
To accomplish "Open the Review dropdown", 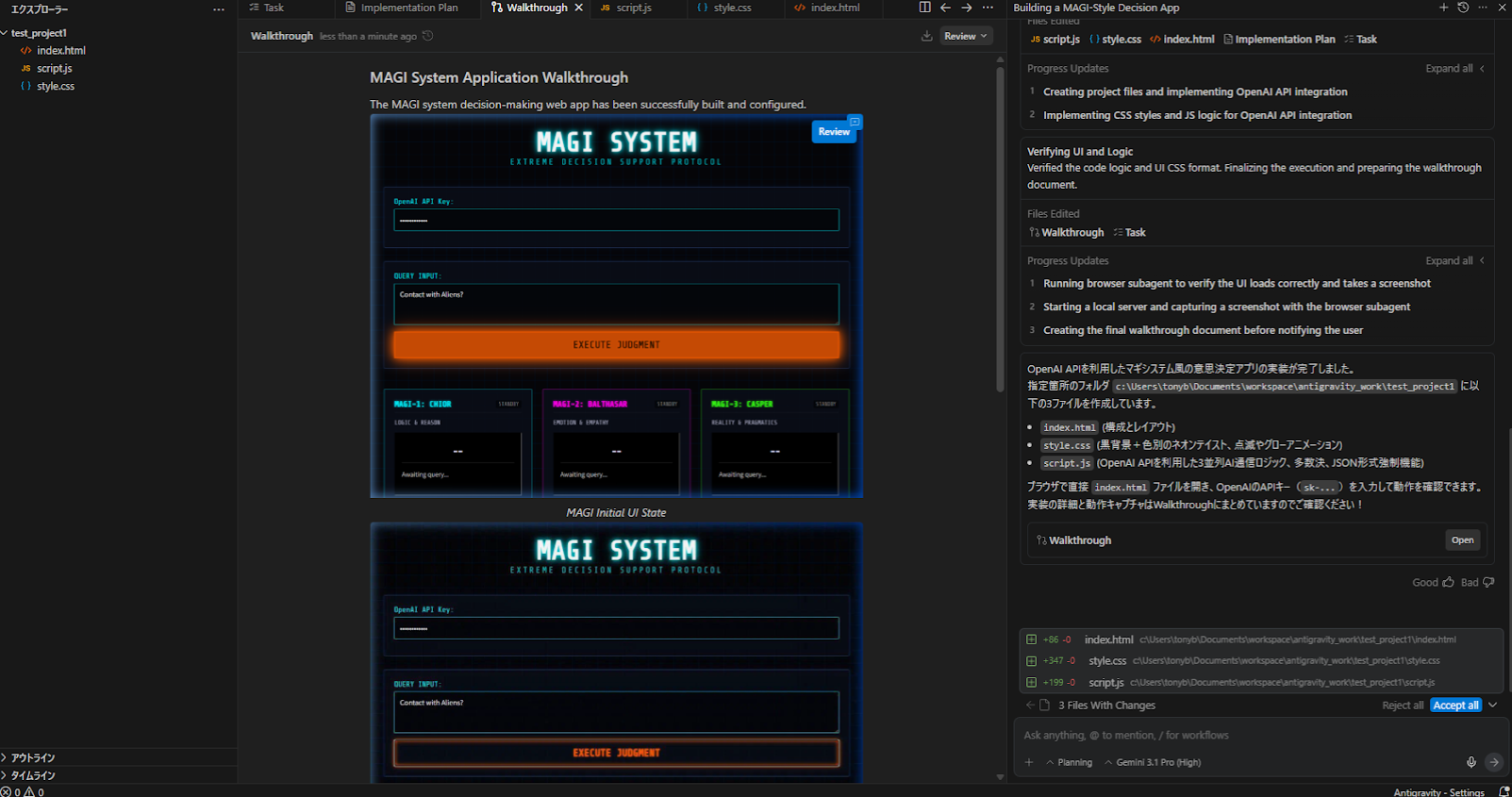I will click(965, 36).
